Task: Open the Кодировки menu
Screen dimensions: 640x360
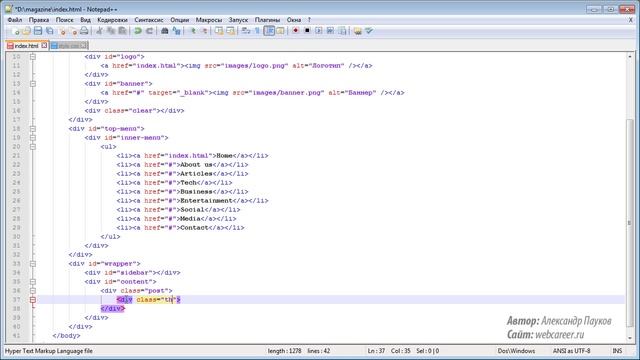Action: (x=112, y=20)
